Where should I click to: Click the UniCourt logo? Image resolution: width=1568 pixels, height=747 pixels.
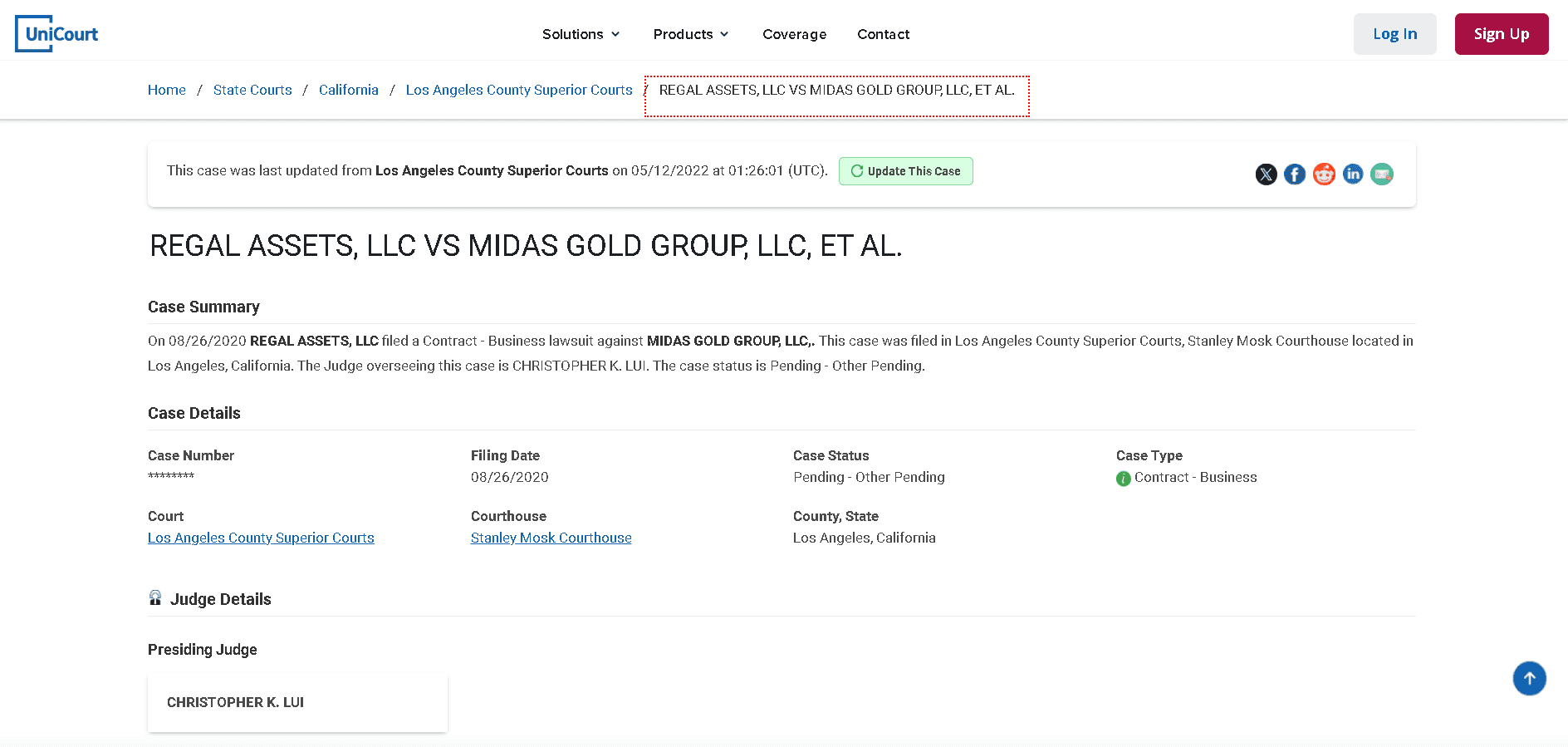[x=56, y=34]
